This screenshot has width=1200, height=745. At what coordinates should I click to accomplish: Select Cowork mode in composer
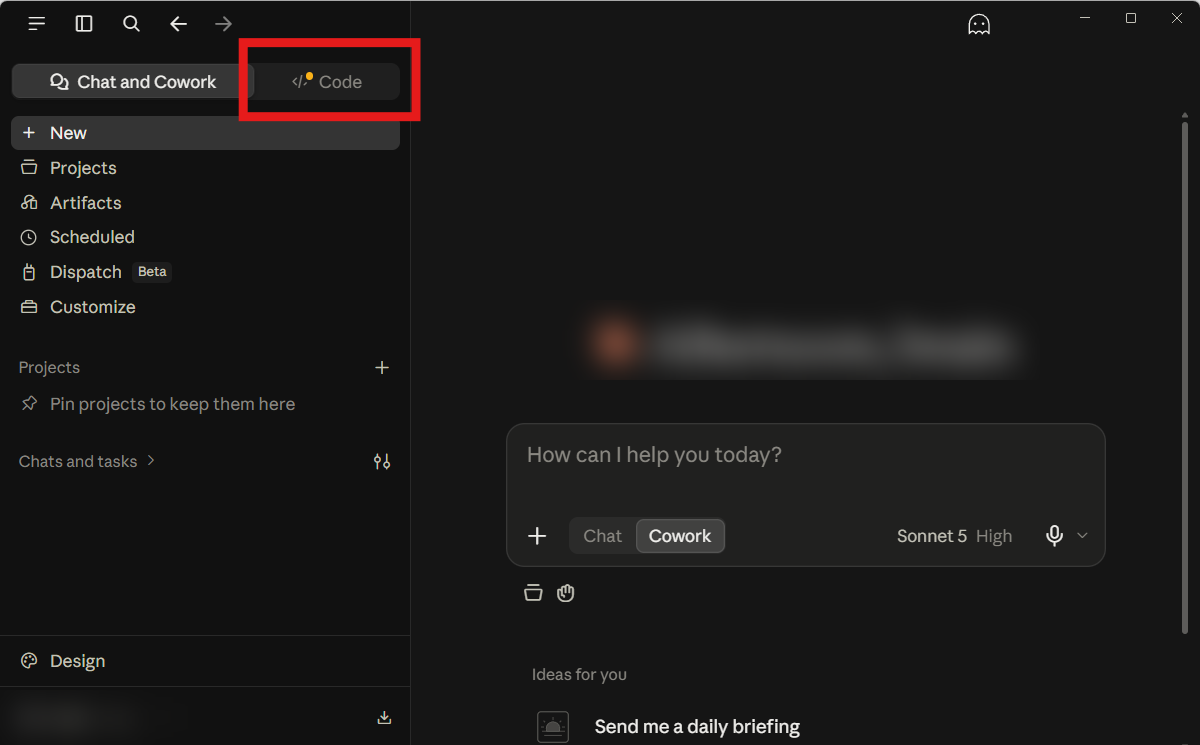coord(680,536)
